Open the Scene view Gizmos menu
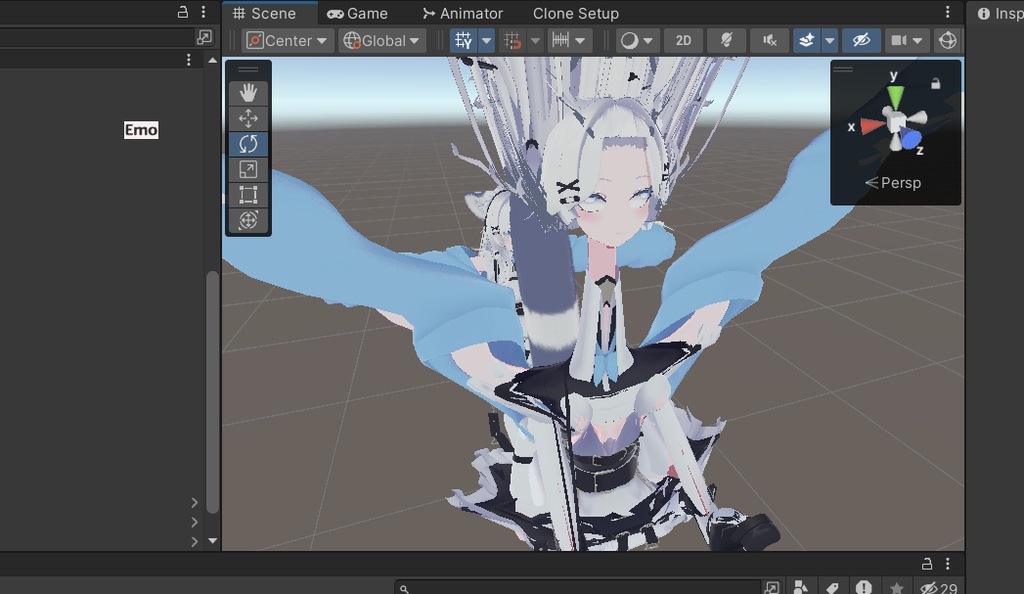 click(x=948, y=40)
